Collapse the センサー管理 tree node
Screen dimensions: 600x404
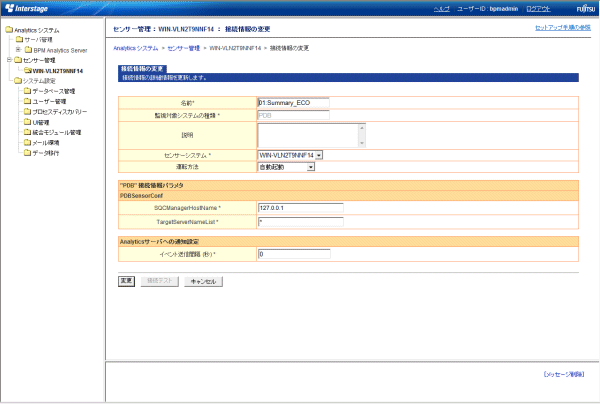pos(9,60)
